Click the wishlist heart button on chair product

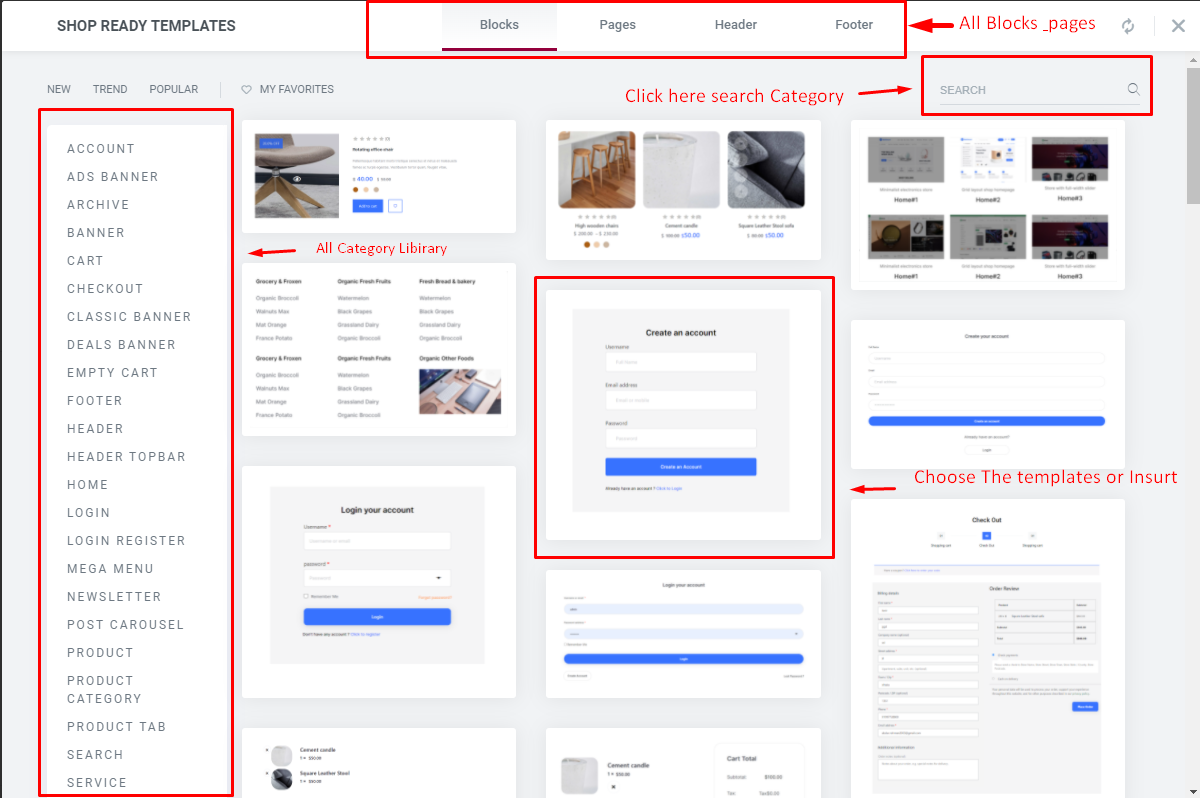click(395, 206)
